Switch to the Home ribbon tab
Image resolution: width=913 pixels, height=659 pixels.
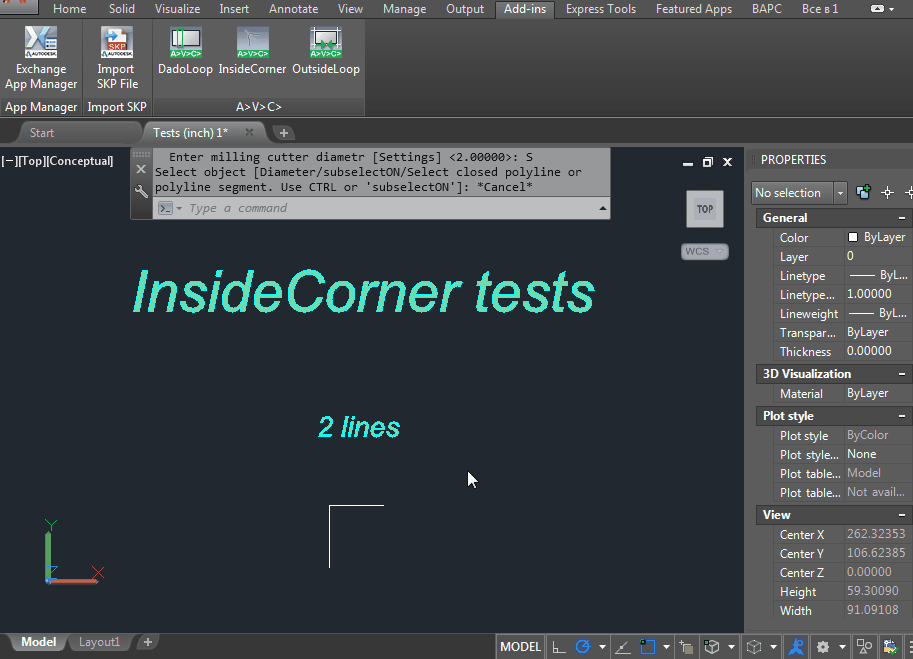[69, 9]
